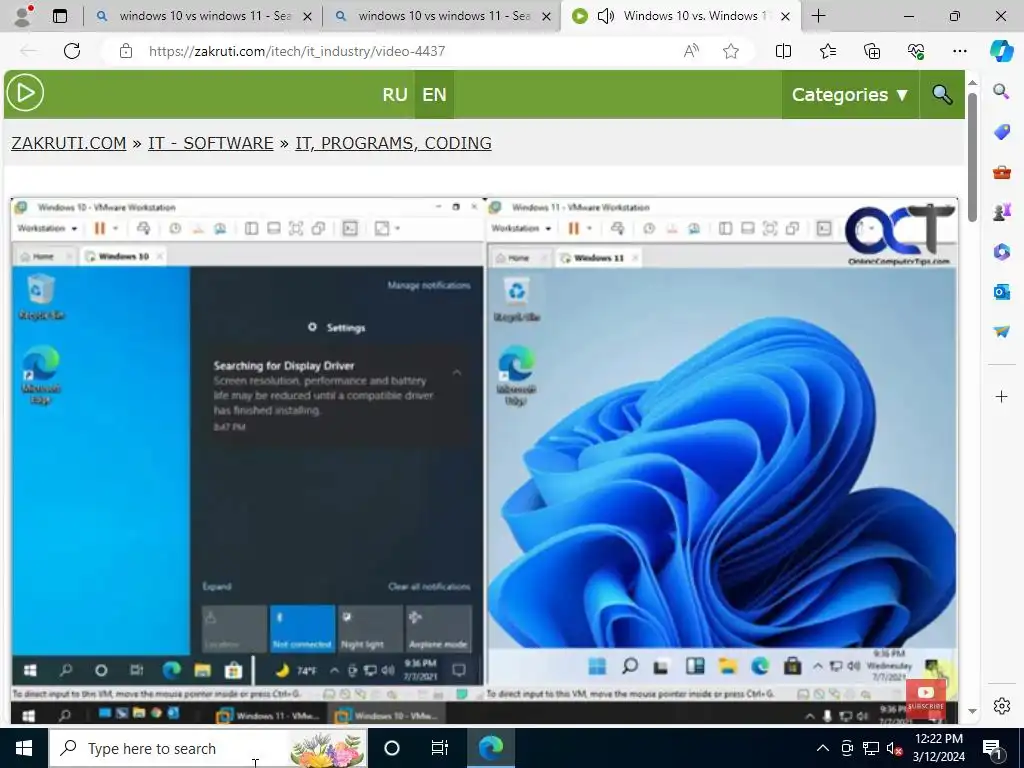Open Task View on taskbar
The image size is (1024, 768).
pyautogui.click(x=440, y=748)
